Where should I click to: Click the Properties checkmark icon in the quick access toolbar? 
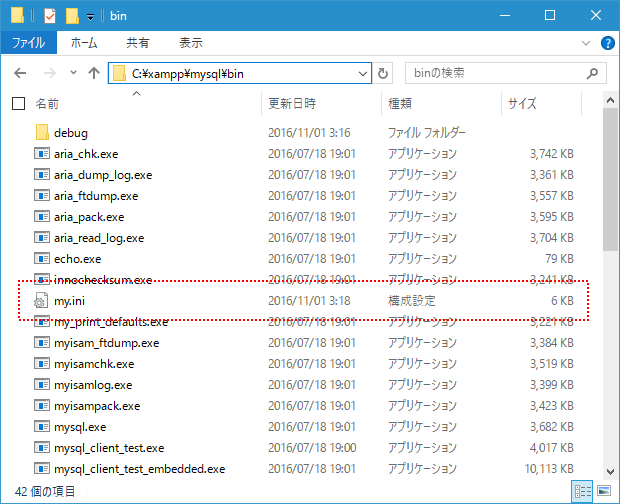point(50,16)
